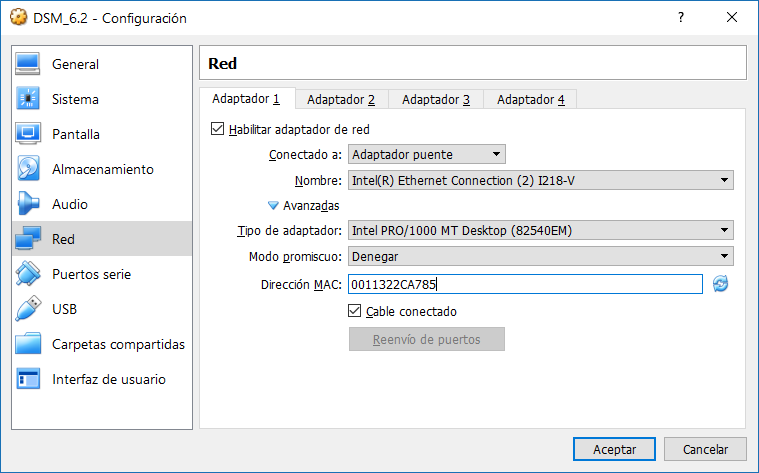Image resolution: width=759 pixels, height=473 pixels.
Task: Select the Sistema chip icon
Action: [28, 99]
